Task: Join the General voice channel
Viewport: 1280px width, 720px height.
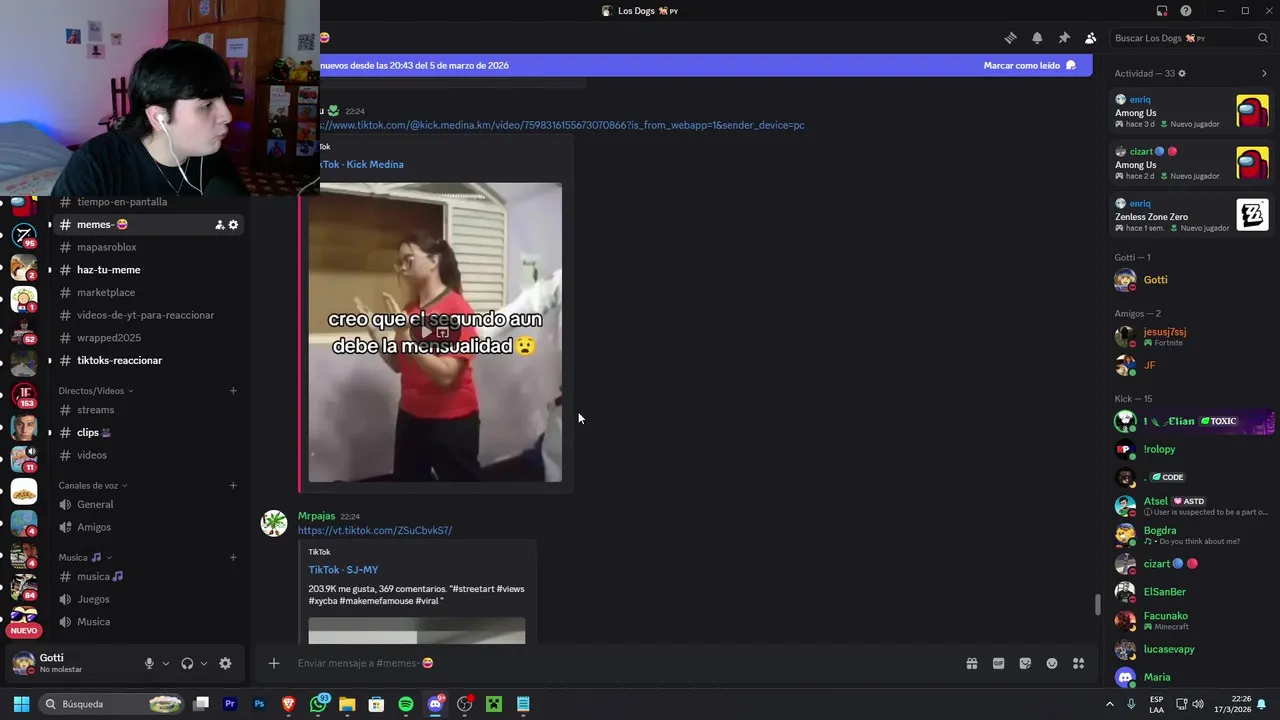Action: pyautogui.click(x=146, y=505)
